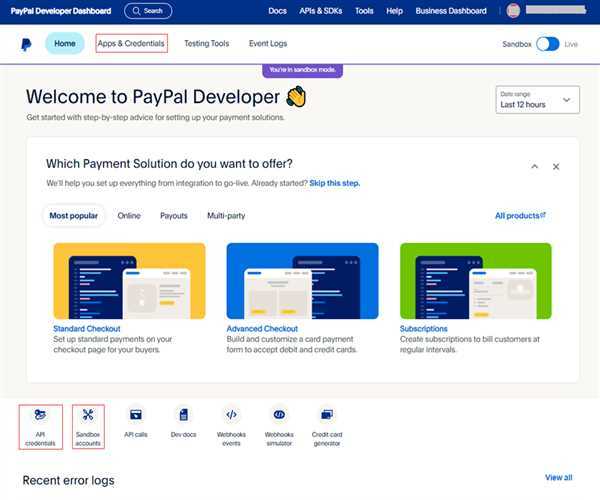
Task: Open the Date range dropdown
Action: (x=537, y=100)
